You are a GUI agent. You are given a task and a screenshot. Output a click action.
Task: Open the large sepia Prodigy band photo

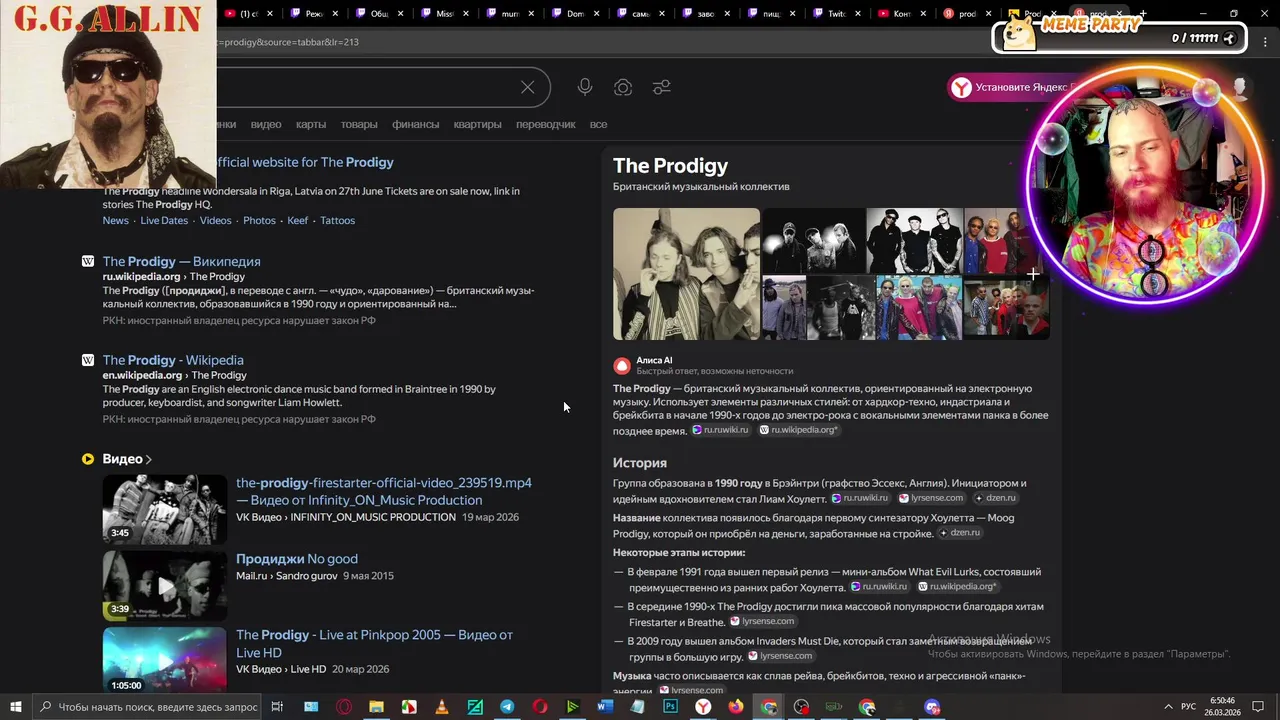[686, 274]
